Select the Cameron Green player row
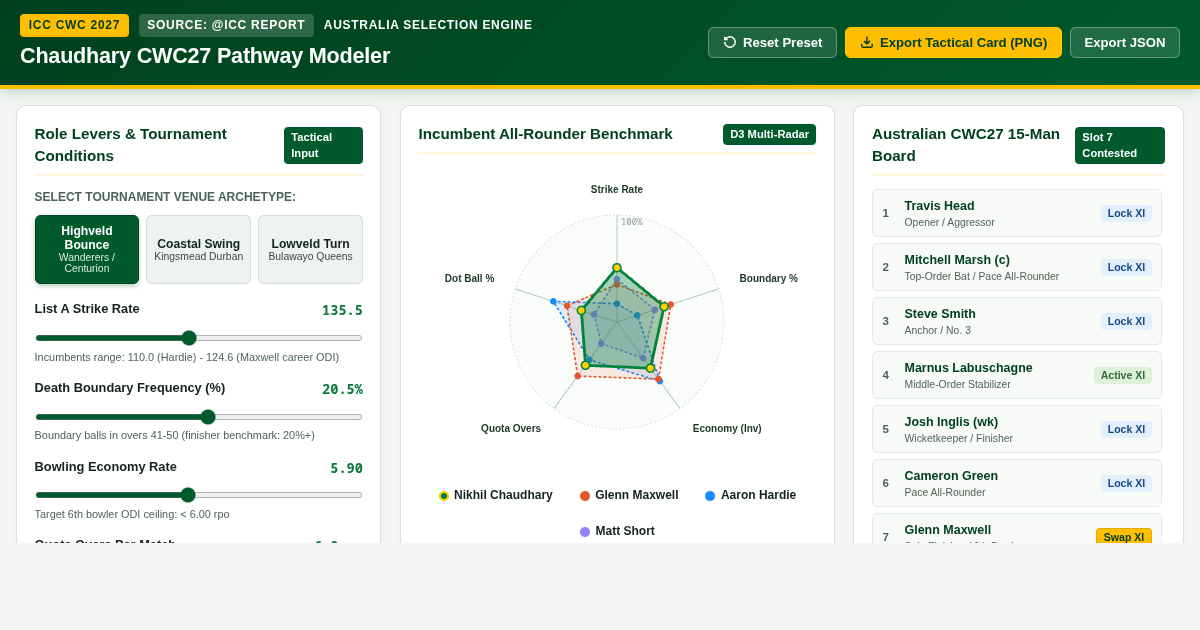The height and width of the screenshot is (630, 1200). click(1017, 483)
